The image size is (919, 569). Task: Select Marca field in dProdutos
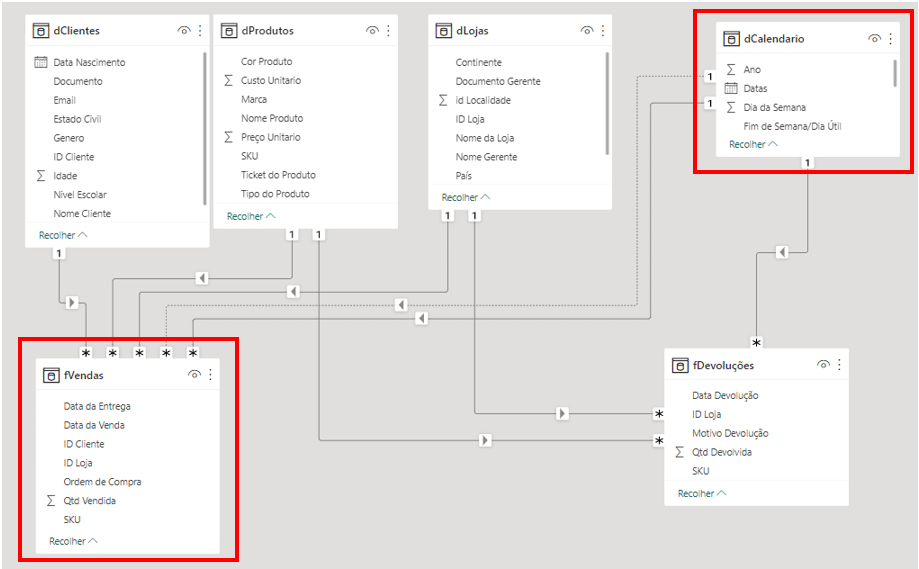pos(254,100)
